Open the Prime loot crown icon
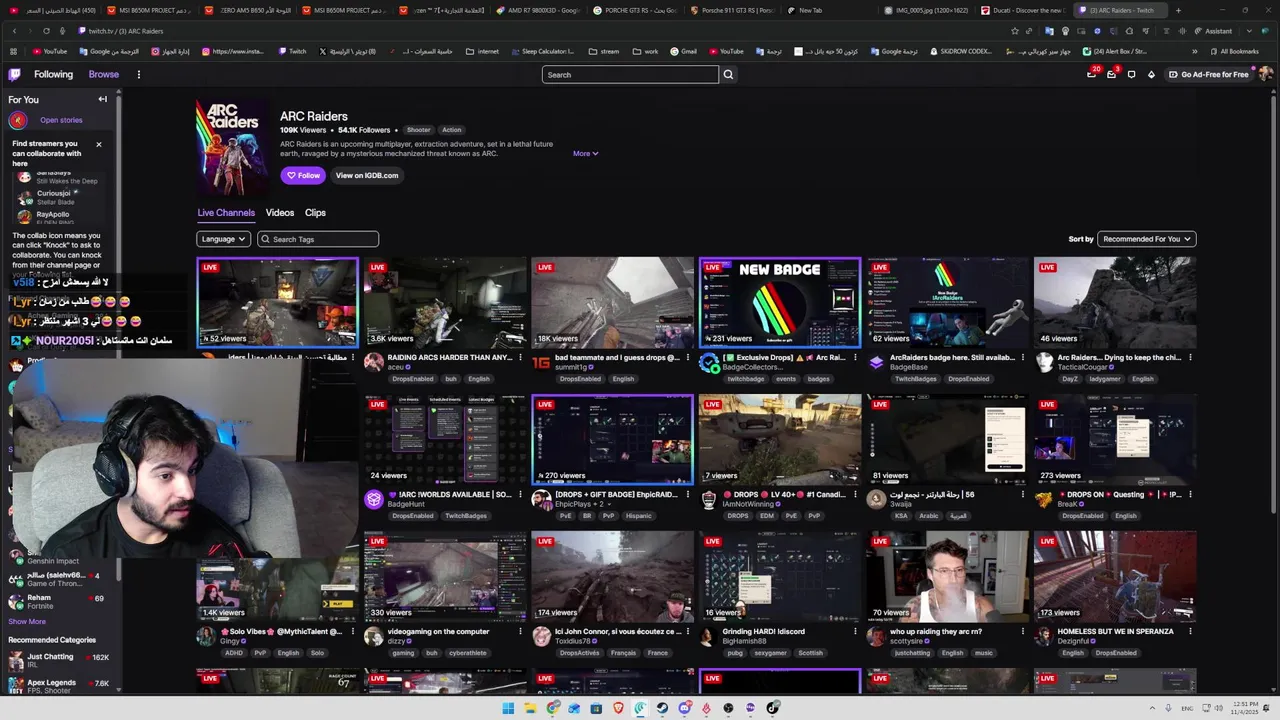 coord(1092,74)
